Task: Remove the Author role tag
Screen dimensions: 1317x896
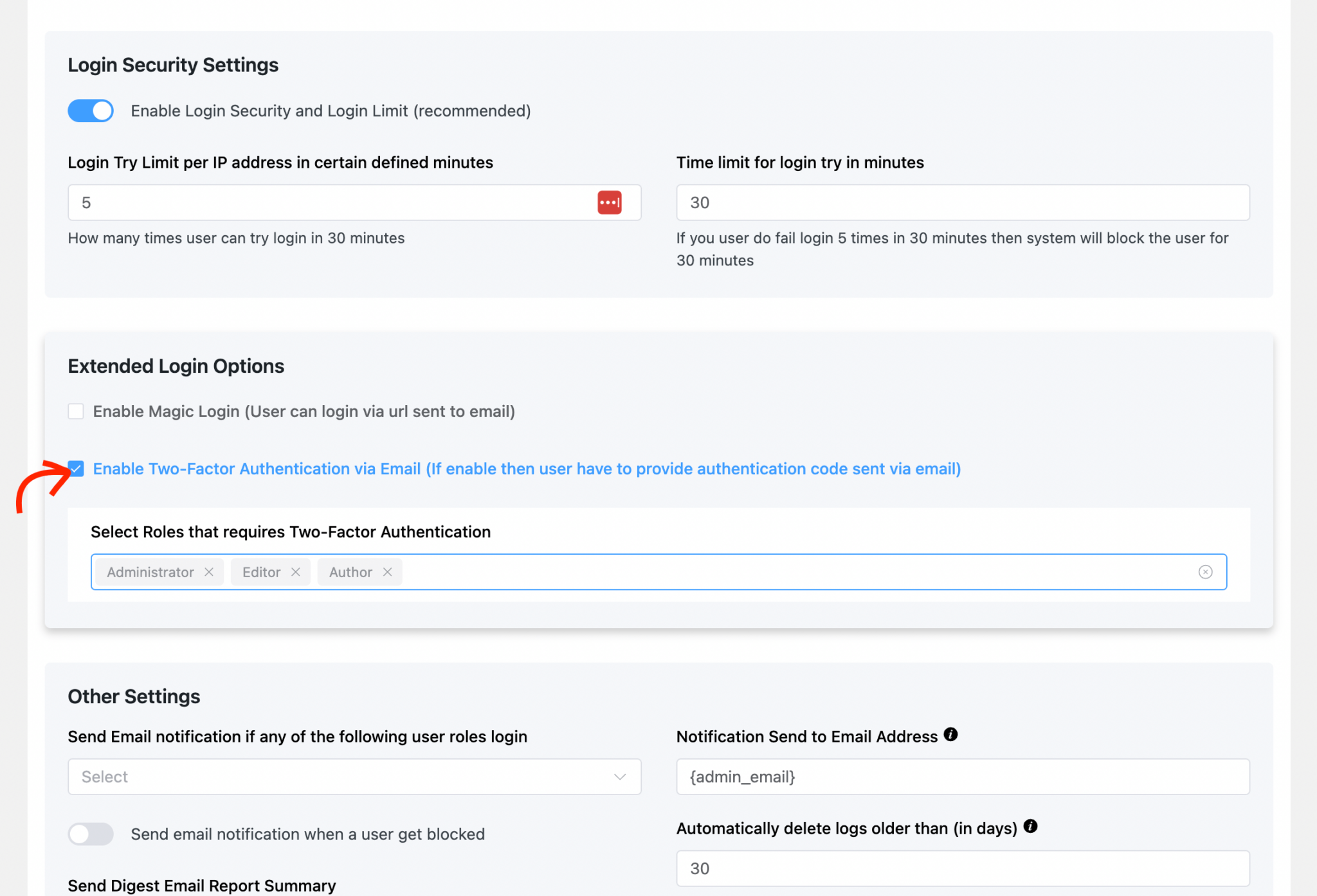Action: tap(388, 571)
